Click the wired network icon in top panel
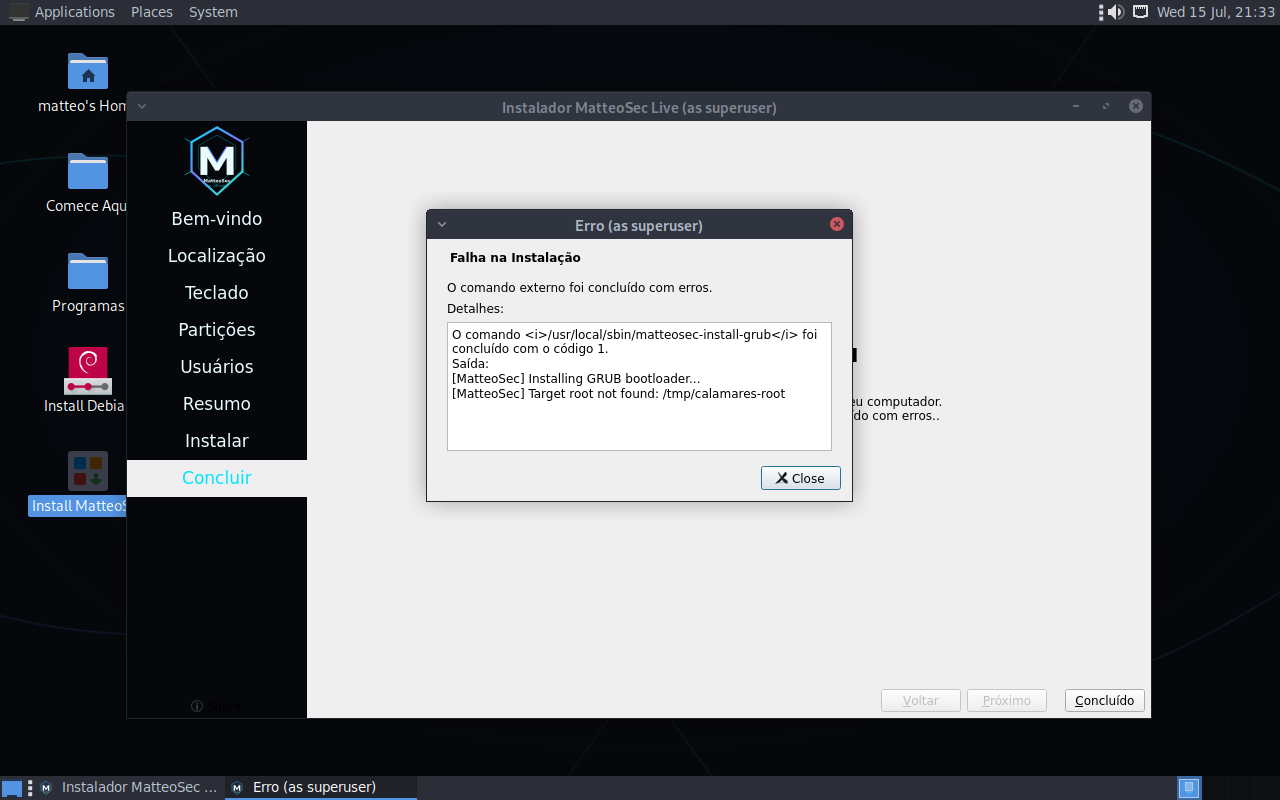The width and height of the screenshot is (1280, 800). (1139, 12)
